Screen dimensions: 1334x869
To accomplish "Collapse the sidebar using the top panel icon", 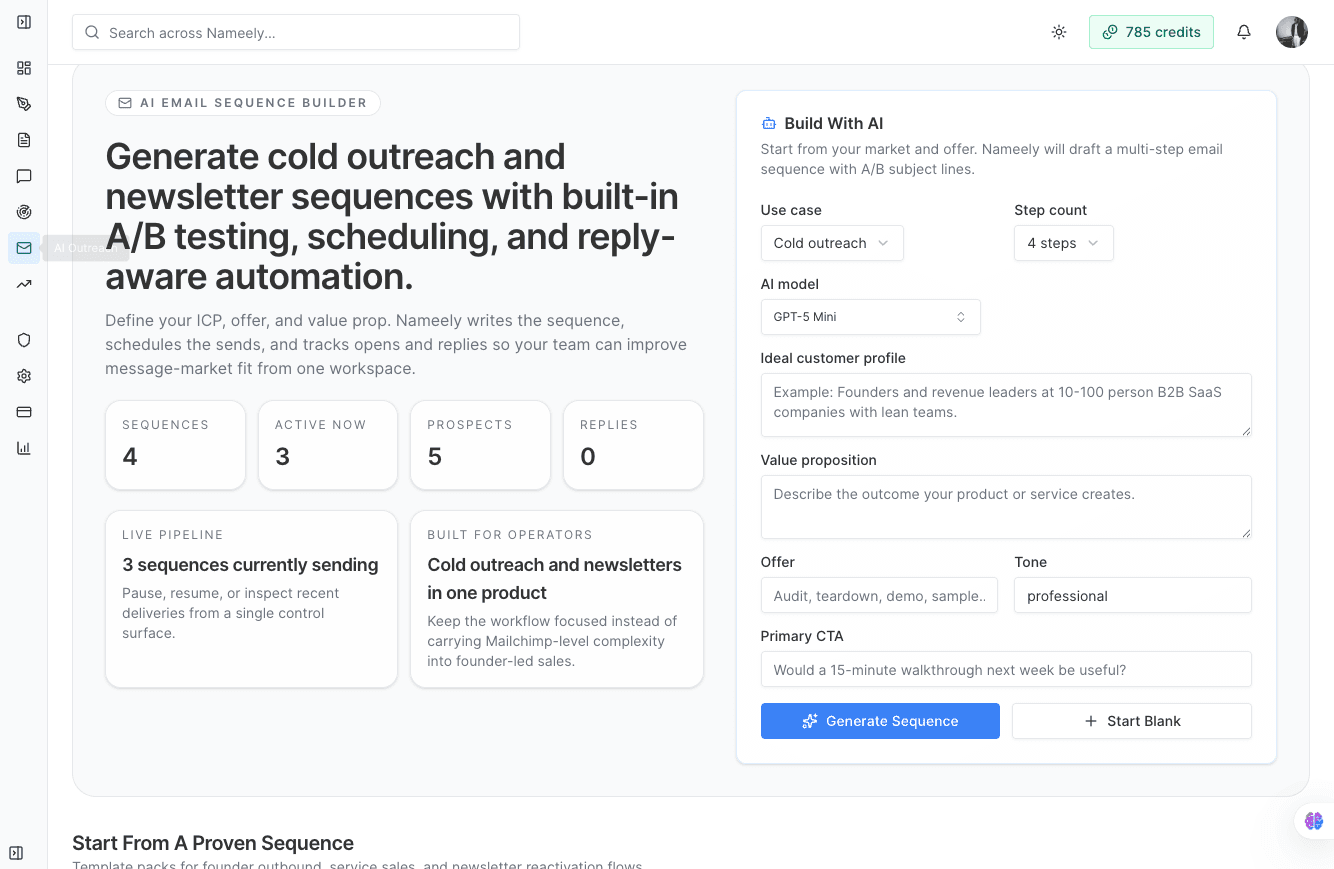I will (x=23, y=21).
